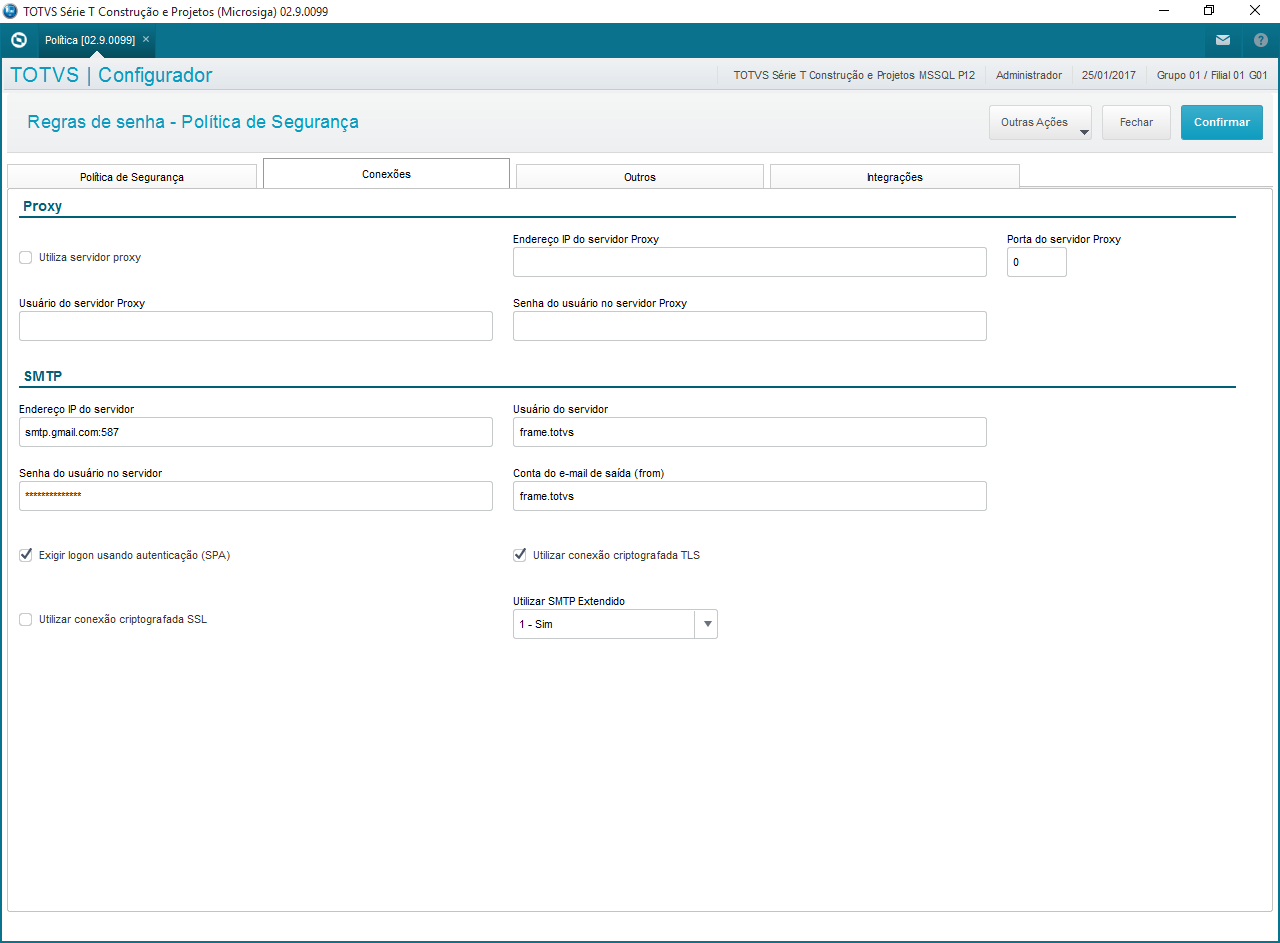This screenshot has width=1280, height=943.
Task: Switch to the Política de Segurança tab
Action: (132, 177)
